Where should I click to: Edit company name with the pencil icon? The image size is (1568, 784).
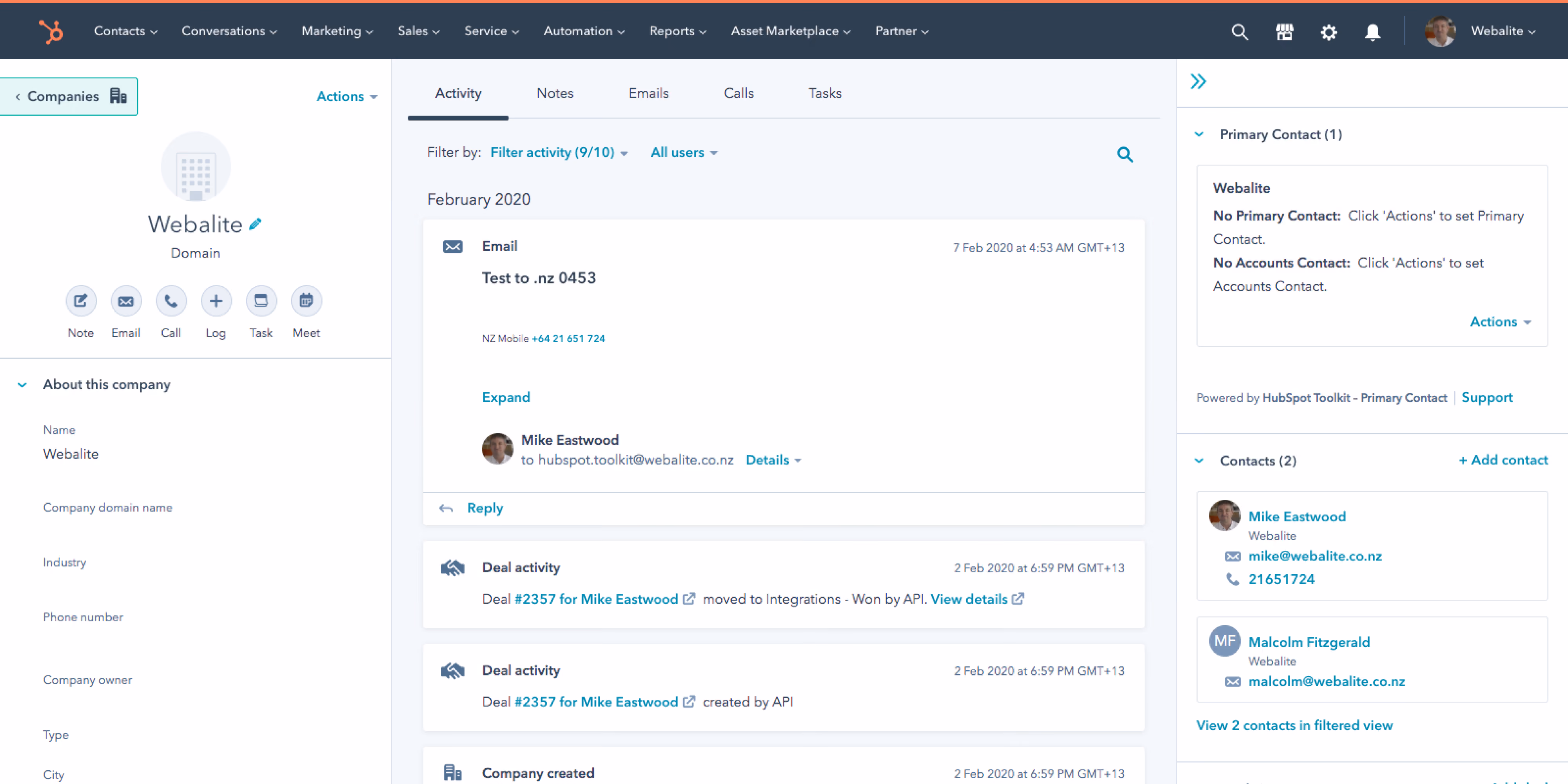pyautogui.click(x=256, y=224)
